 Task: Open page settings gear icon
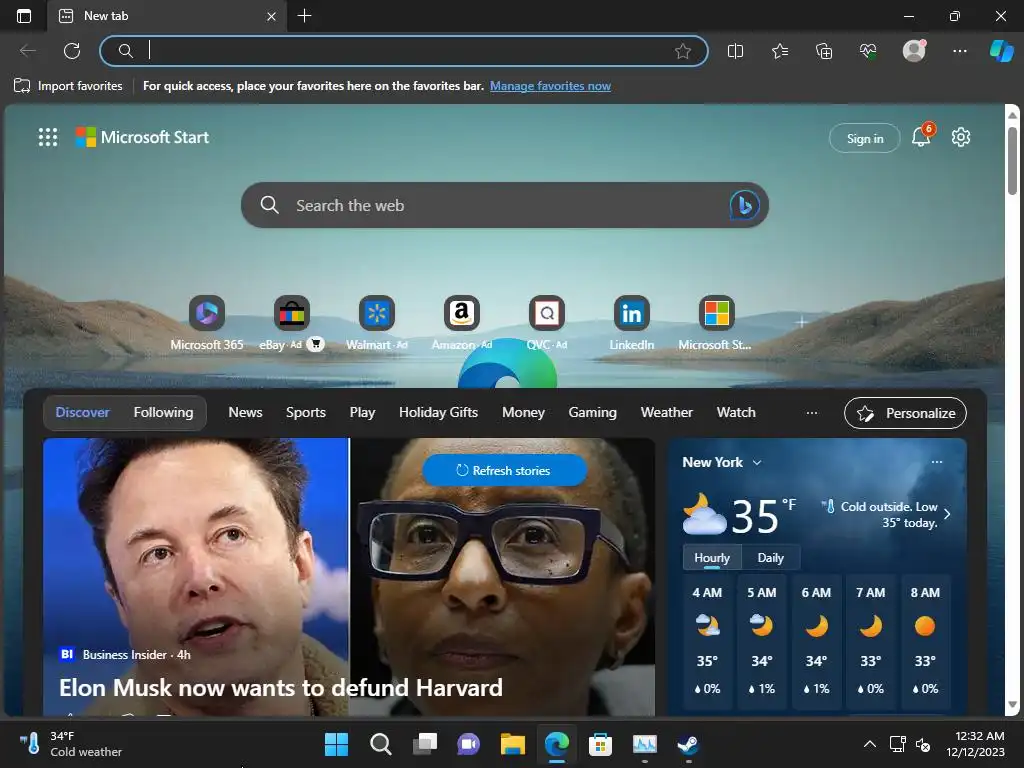point(961,137)
